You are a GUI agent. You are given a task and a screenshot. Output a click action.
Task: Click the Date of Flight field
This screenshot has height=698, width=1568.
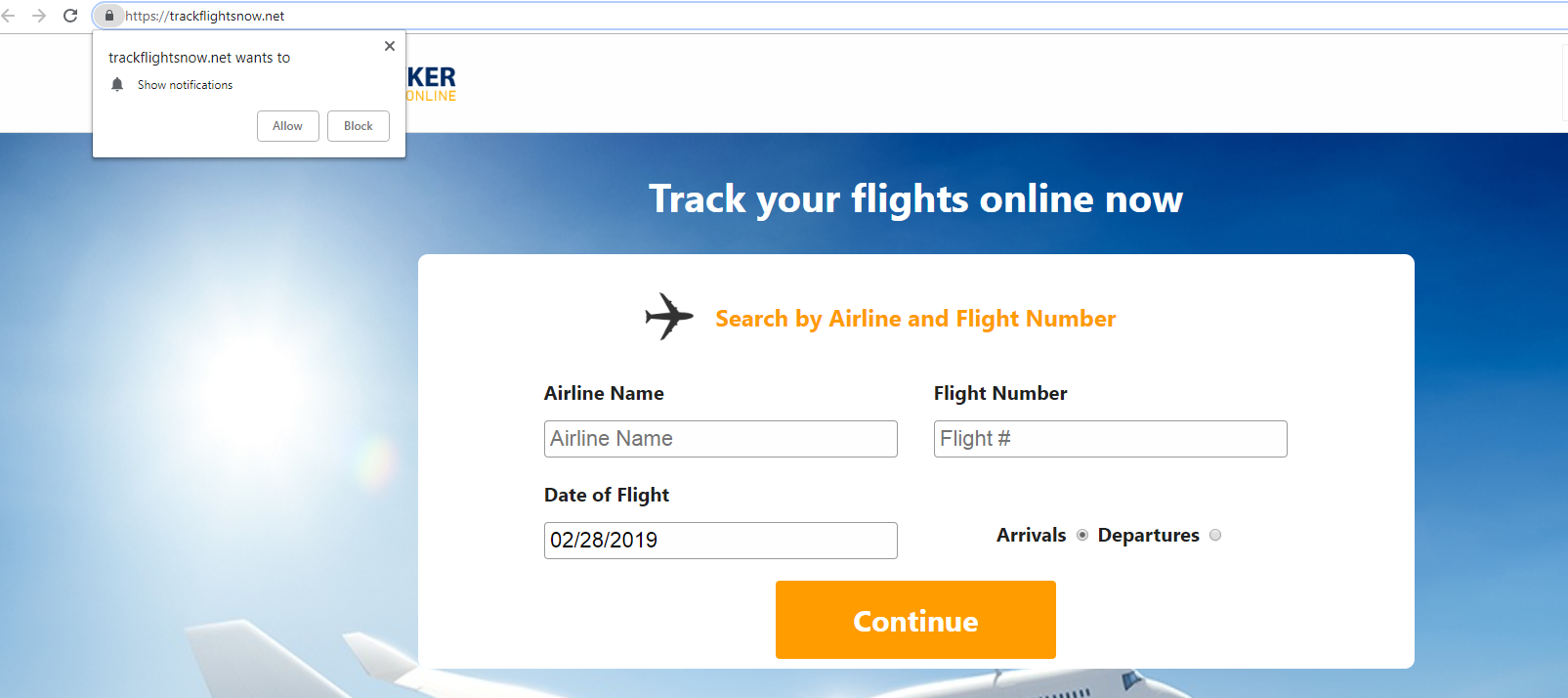(x=720, y=541)
